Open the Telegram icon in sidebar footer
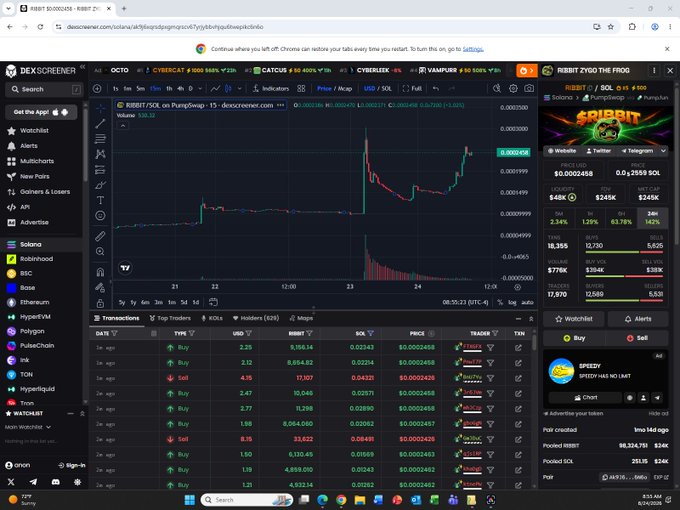The image size is (680, 510). 33,482
